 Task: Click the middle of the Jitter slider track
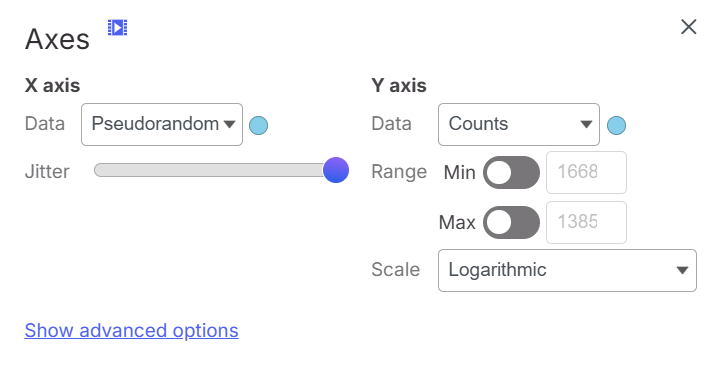coord(215,170)
